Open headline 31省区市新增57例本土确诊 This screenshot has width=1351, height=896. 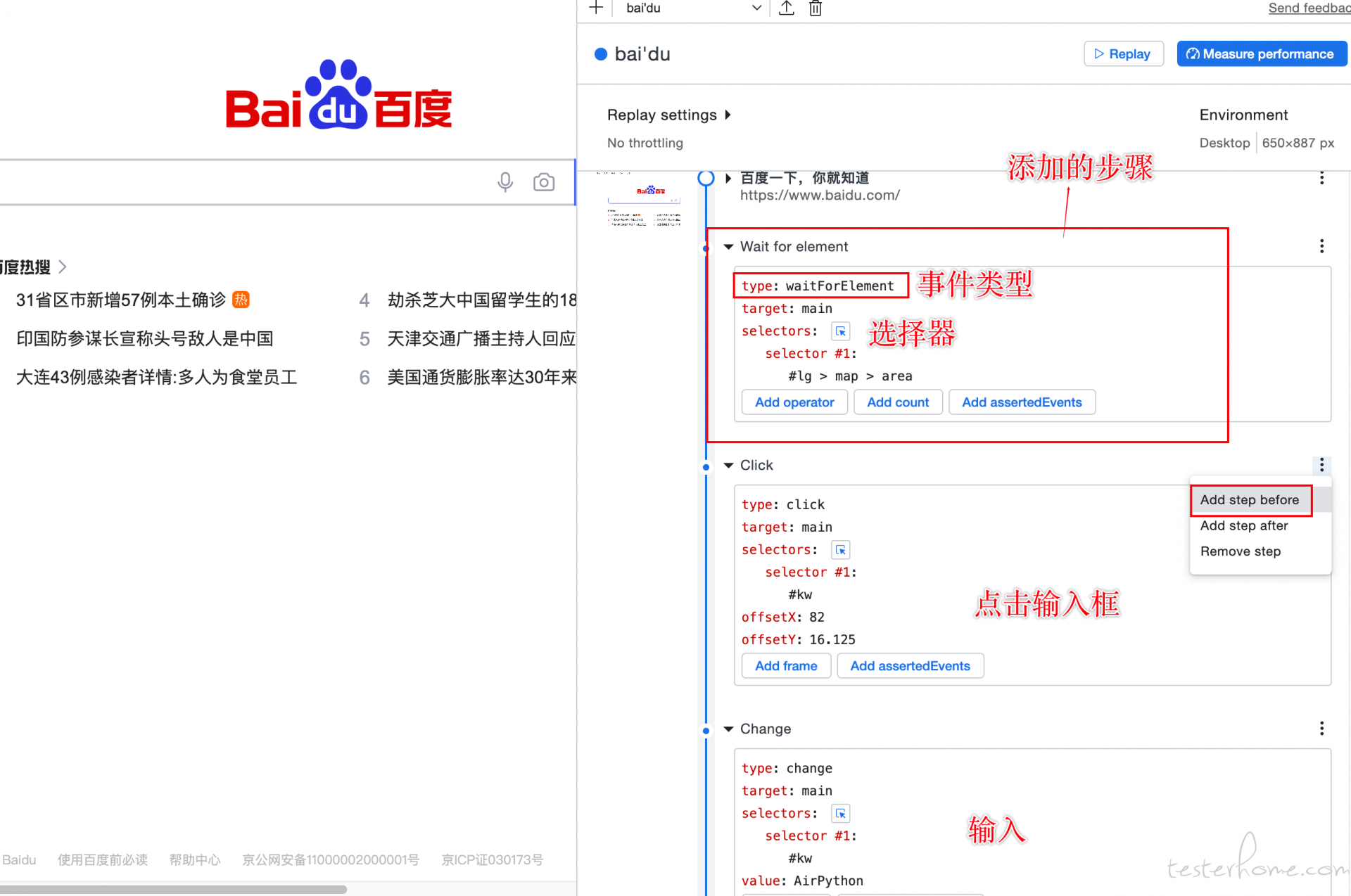[121, 300]
